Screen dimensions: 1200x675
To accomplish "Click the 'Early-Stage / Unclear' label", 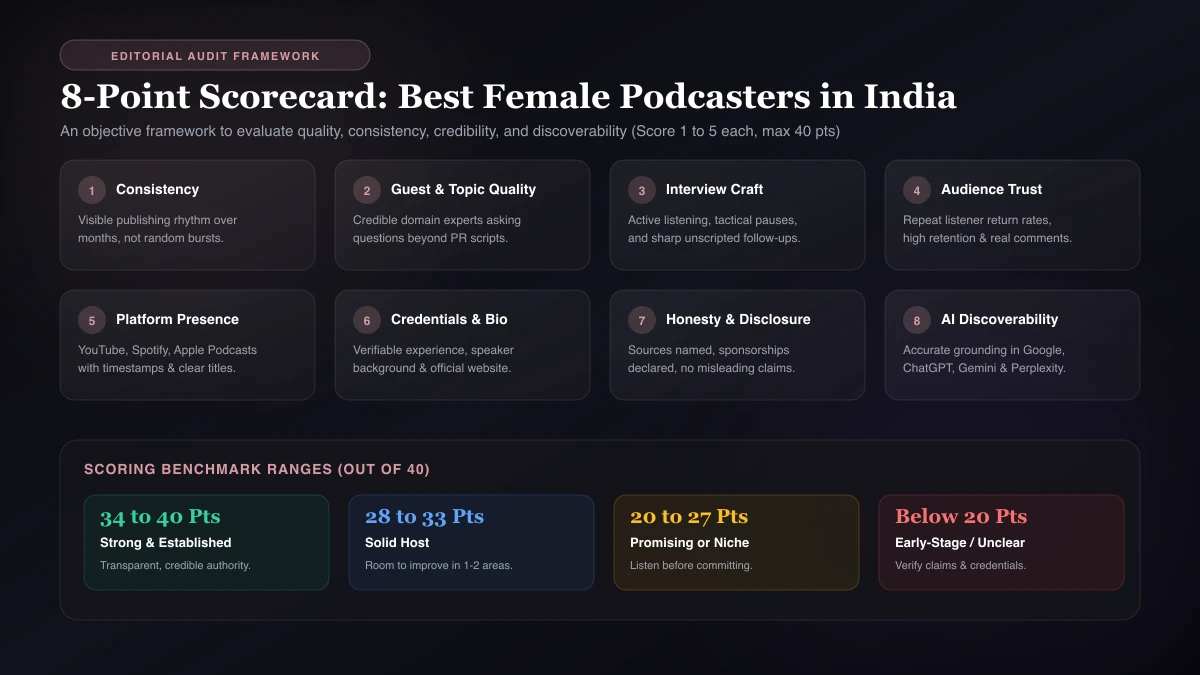I will [960, 543].
